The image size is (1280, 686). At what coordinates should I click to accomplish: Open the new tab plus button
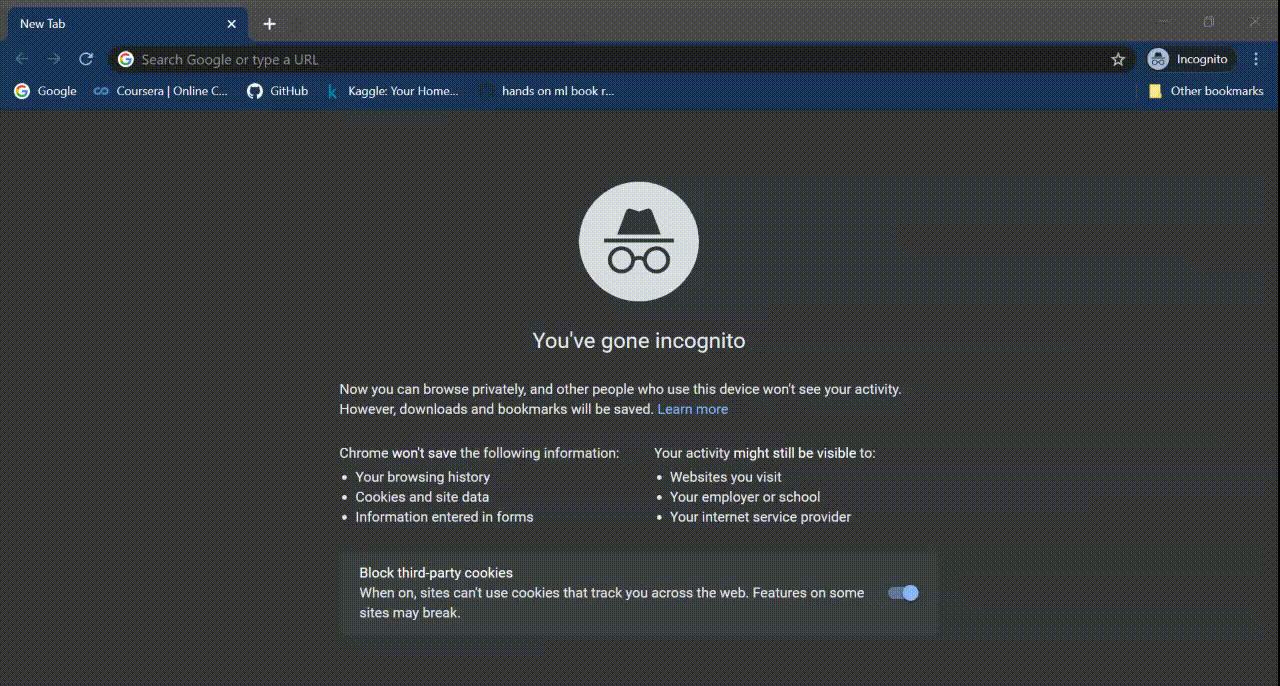[269, 24]
